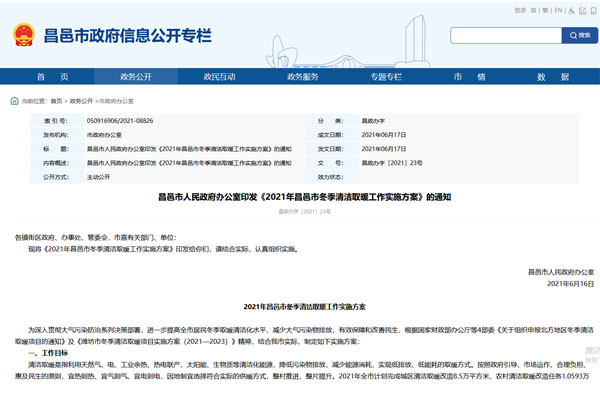Click the date 2021年6月16日

coord(571,284)
